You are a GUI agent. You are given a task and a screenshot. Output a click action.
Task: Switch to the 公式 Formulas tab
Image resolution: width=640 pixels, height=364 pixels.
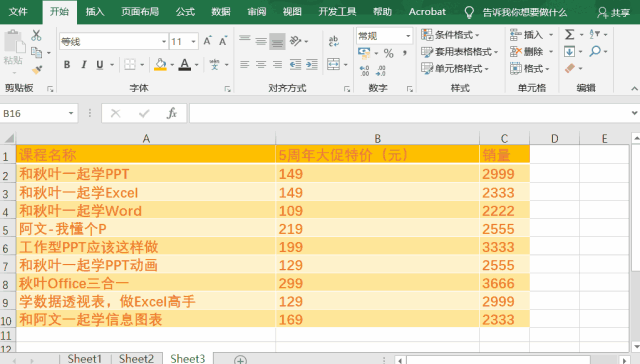click(x=185, y=12)
